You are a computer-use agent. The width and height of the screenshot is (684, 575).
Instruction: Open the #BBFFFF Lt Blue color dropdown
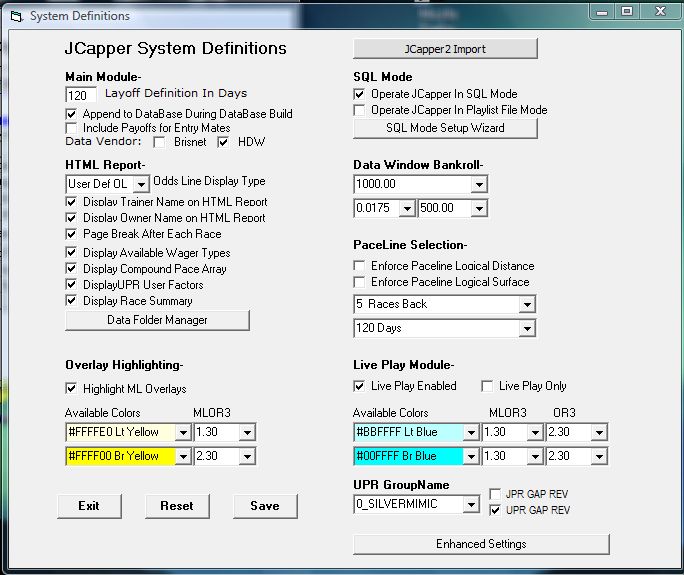point(471,432)
